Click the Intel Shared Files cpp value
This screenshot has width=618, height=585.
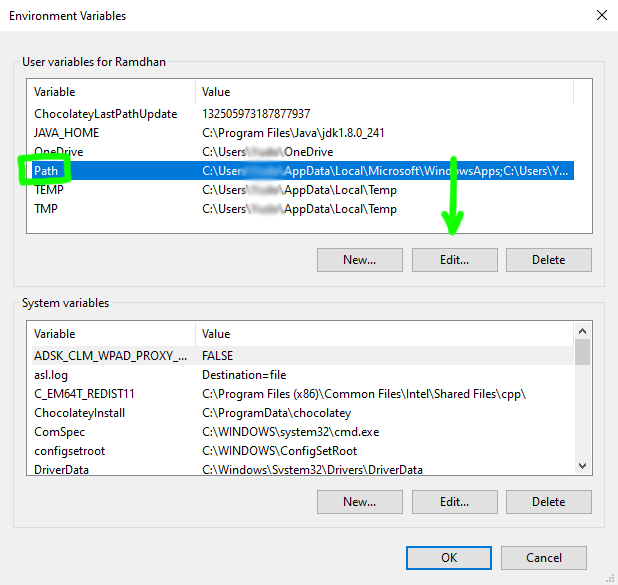point(364,394)
